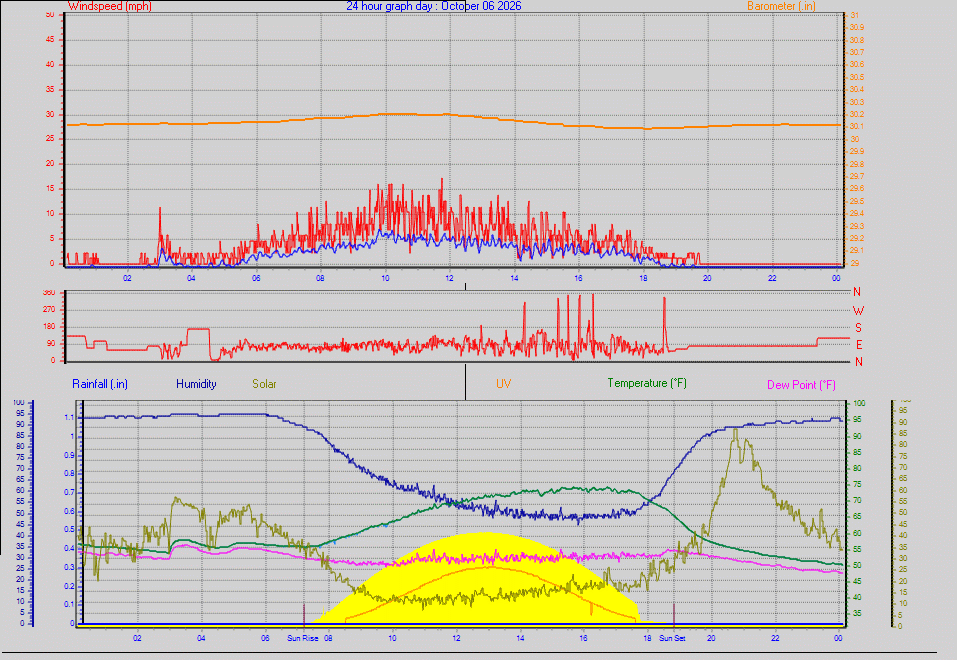Click the 'Sun Set' time axis label

(672, 638)
